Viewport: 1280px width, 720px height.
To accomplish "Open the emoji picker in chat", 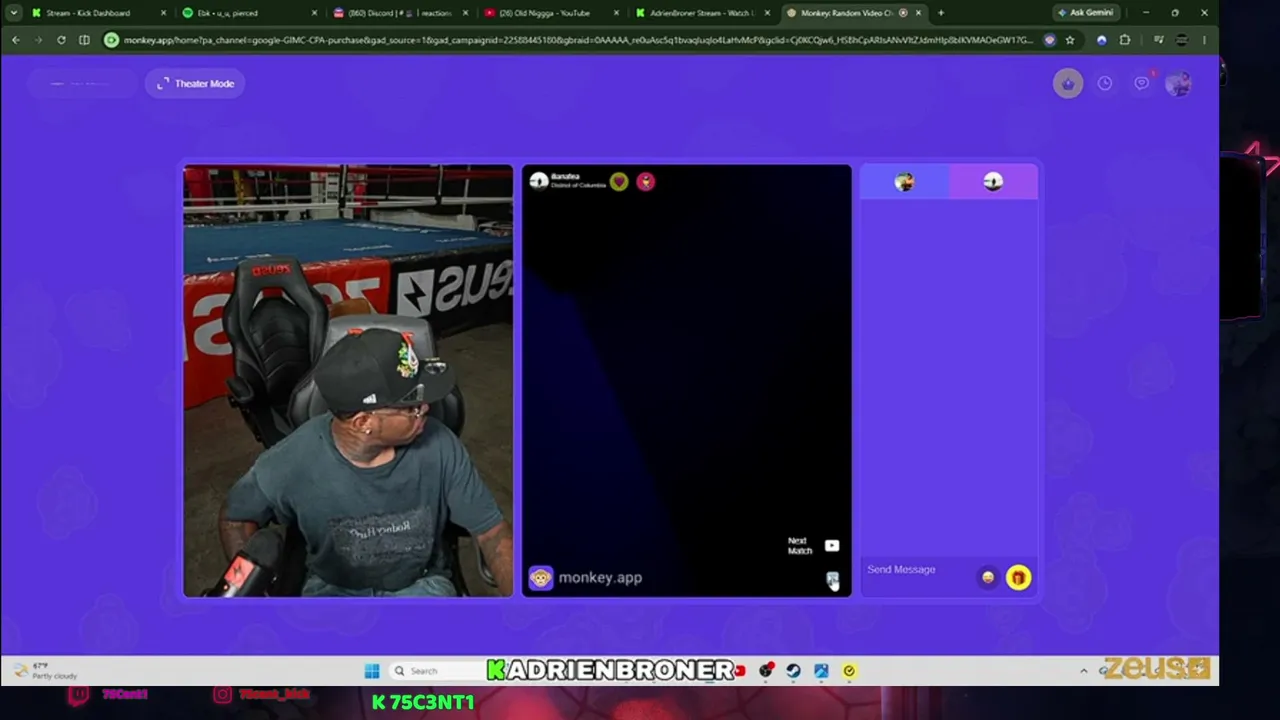I will tap(988, 577).
